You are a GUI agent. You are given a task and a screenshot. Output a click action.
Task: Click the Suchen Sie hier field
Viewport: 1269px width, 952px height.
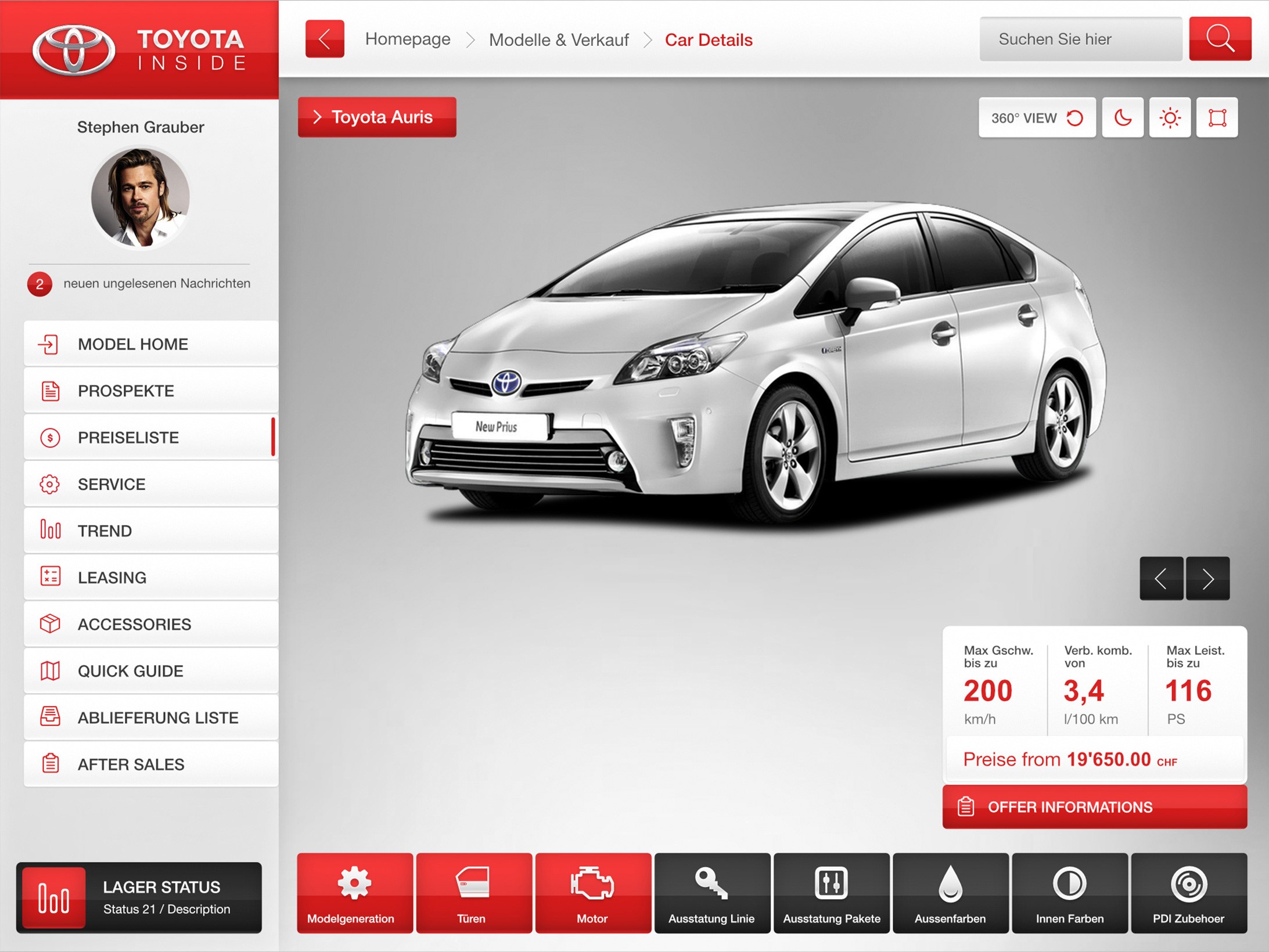[1080, 39]
